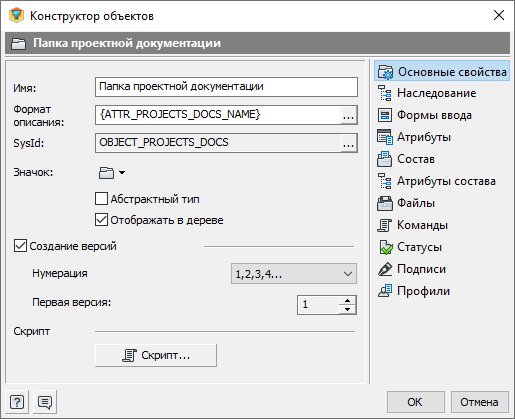Open the help question mark icon
The height and width of the screenshot is (419, 515).
17,402
